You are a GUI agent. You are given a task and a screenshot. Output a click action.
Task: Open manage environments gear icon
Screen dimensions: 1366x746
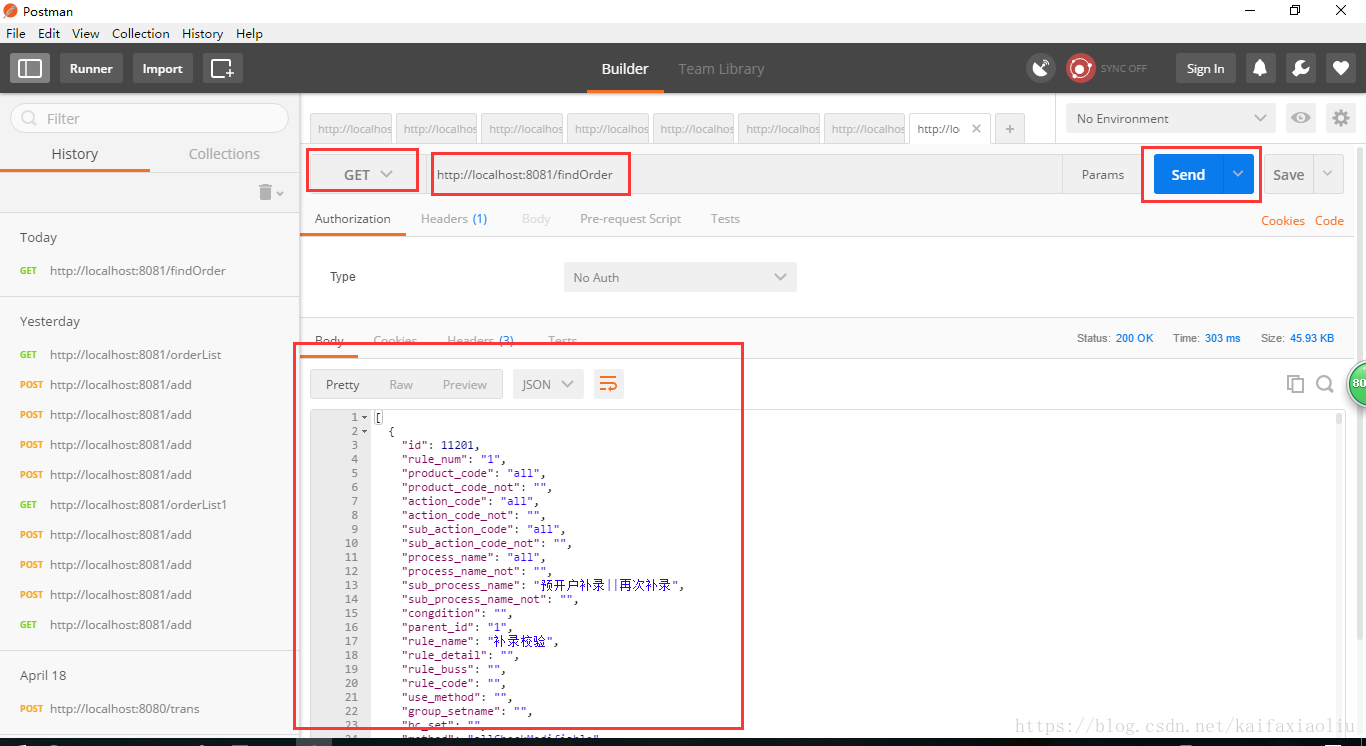(1340, 118)
